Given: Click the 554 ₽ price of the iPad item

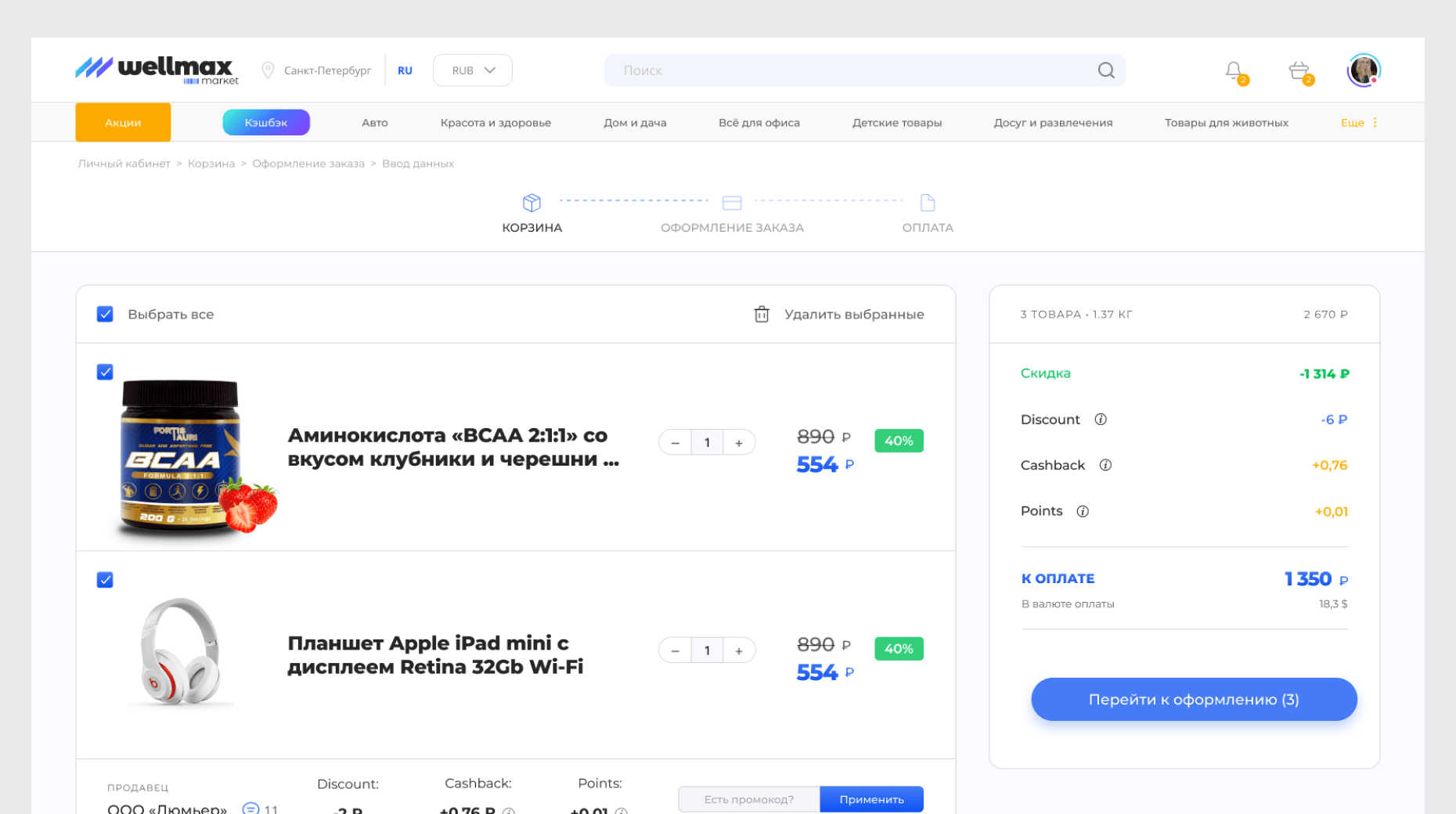Looking at the screenshot, I should 825,672.
